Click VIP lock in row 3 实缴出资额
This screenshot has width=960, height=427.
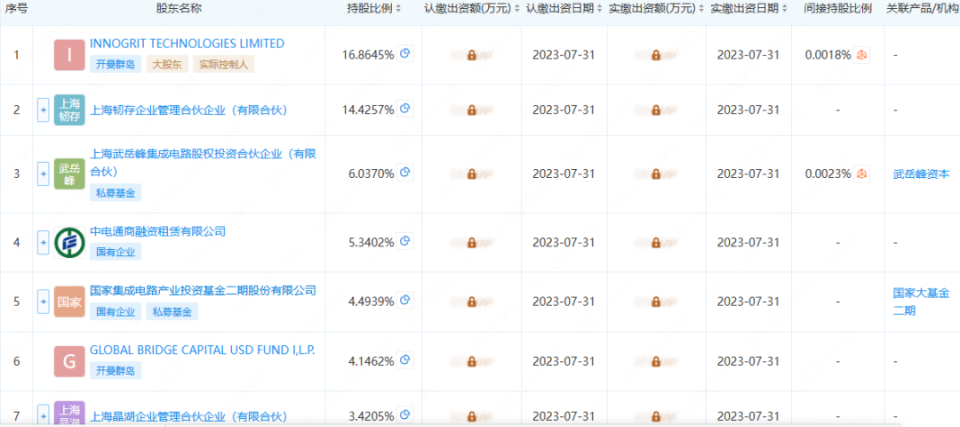[656, 174]
